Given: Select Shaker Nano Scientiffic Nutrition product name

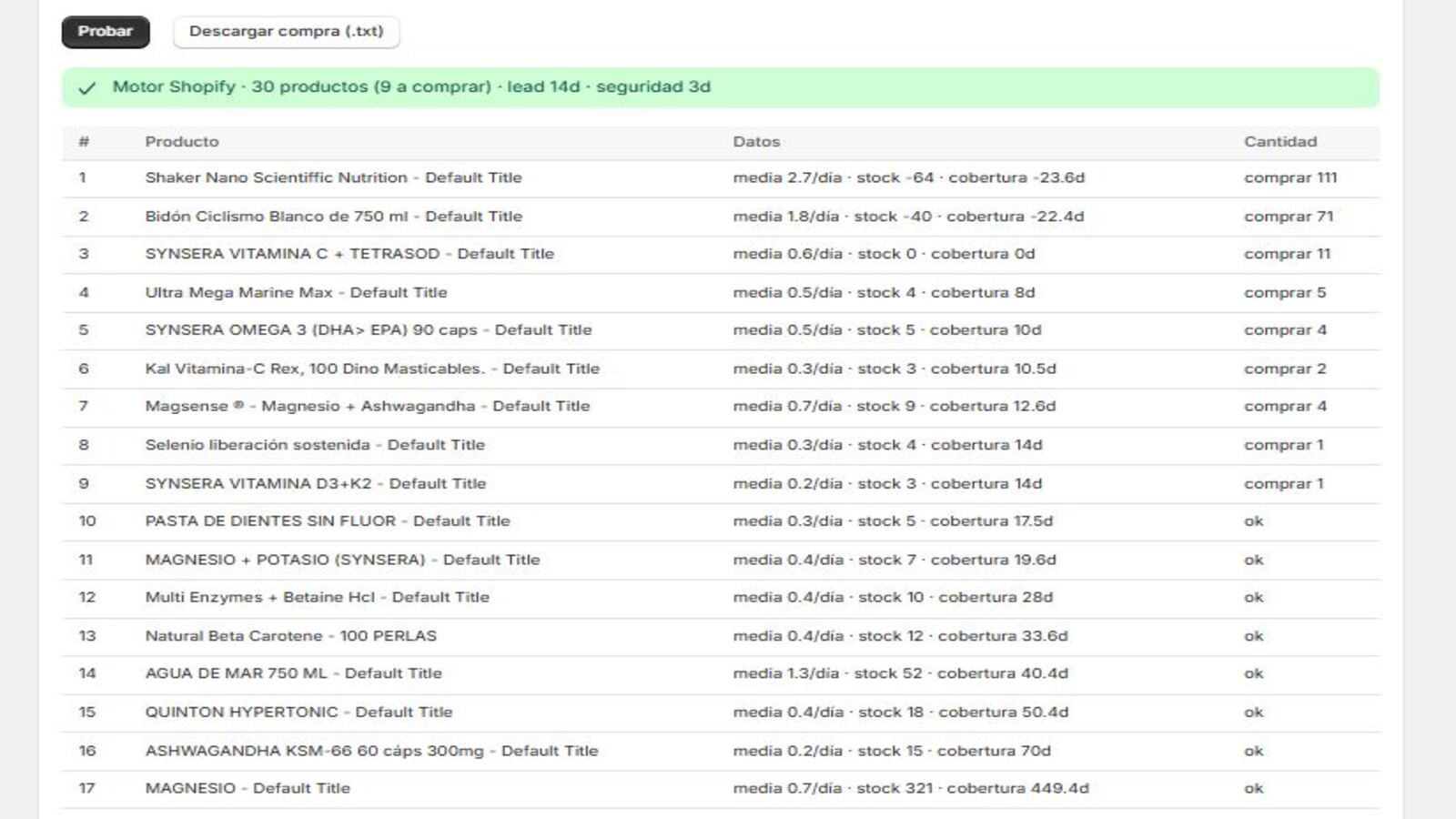Looking at the screenshot, I should [x=333, y=178].
